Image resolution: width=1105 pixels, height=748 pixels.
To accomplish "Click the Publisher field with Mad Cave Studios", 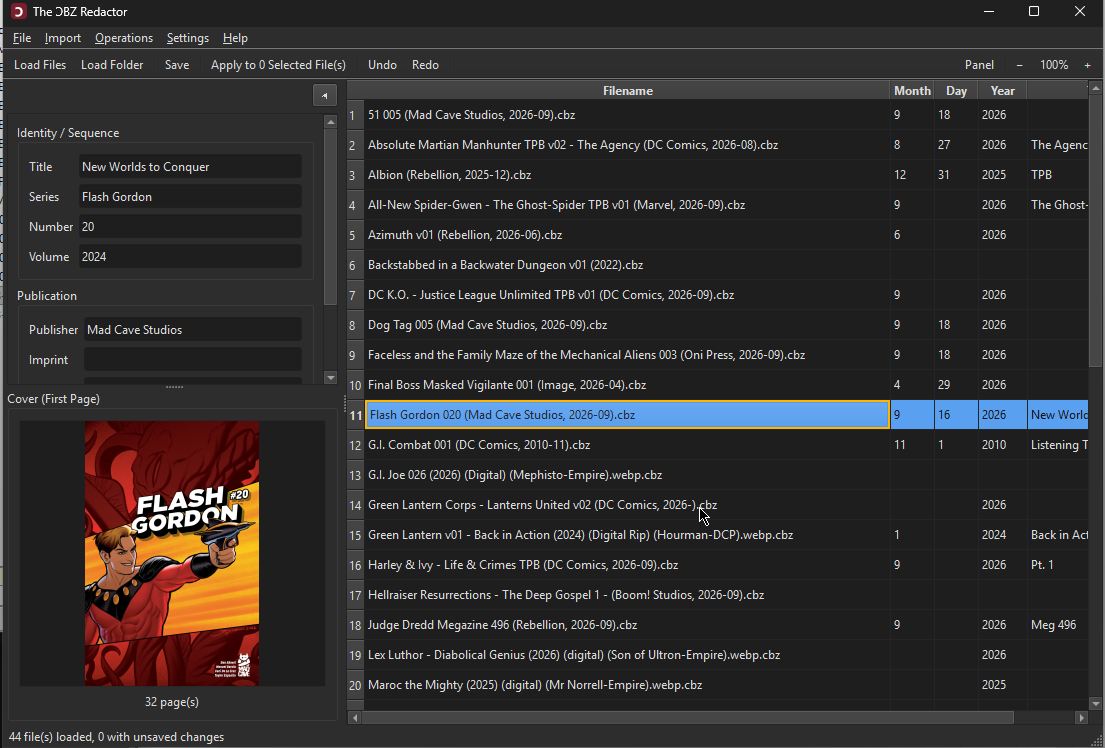I will (x=193, y=330).
